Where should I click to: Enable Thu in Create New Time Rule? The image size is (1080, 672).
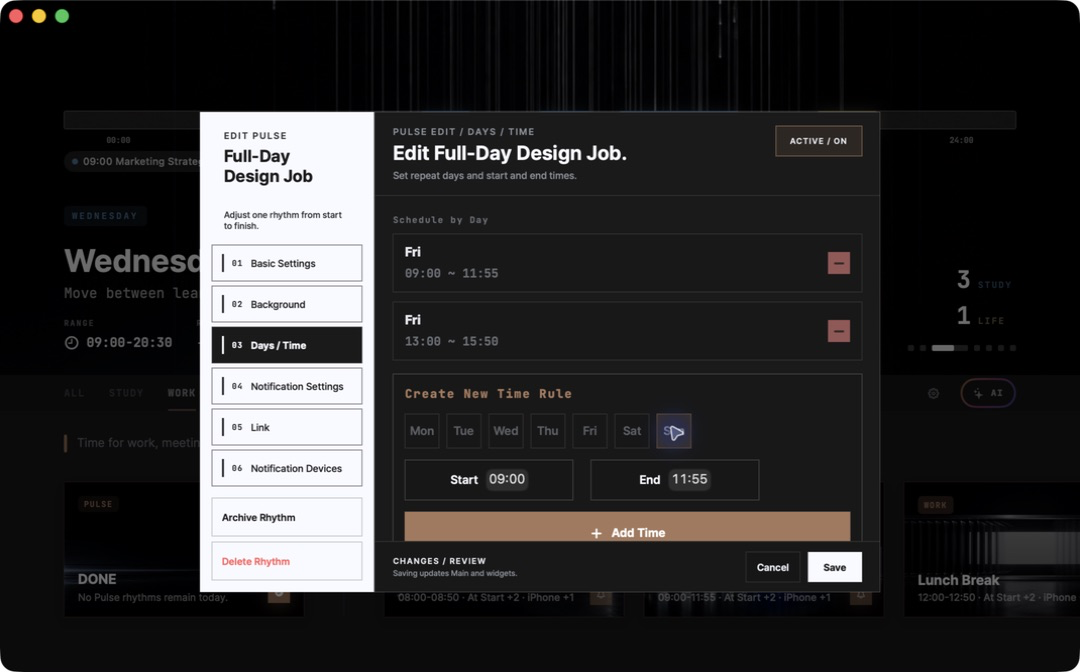(548, 431)
